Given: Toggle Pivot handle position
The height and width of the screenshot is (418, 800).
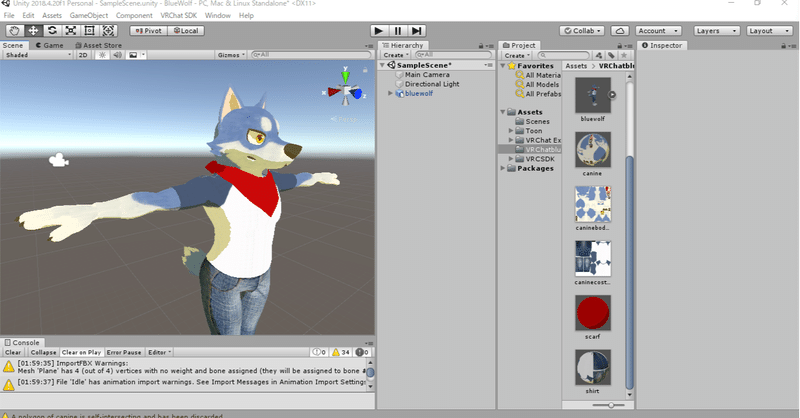Looking at the screenshot, I should tap(148, 31).
